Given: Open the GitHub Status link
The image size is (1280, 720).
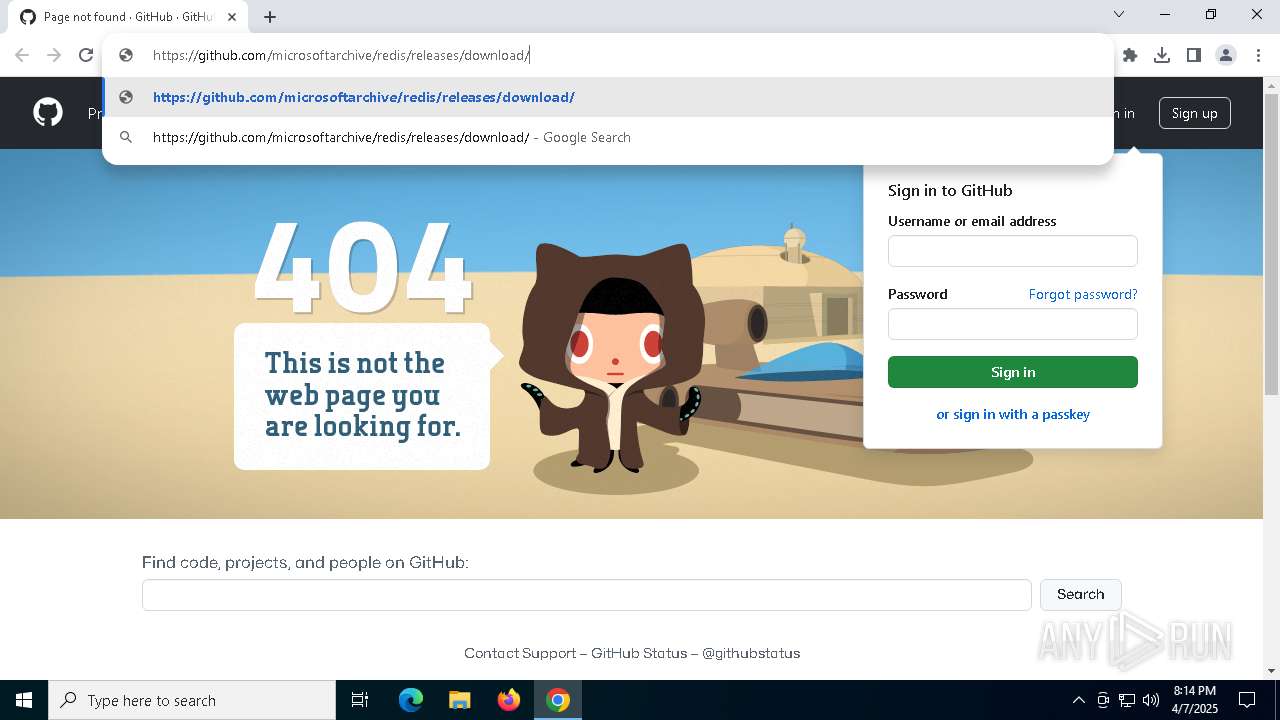Looking at the screenshot, I should click(639, 653).
